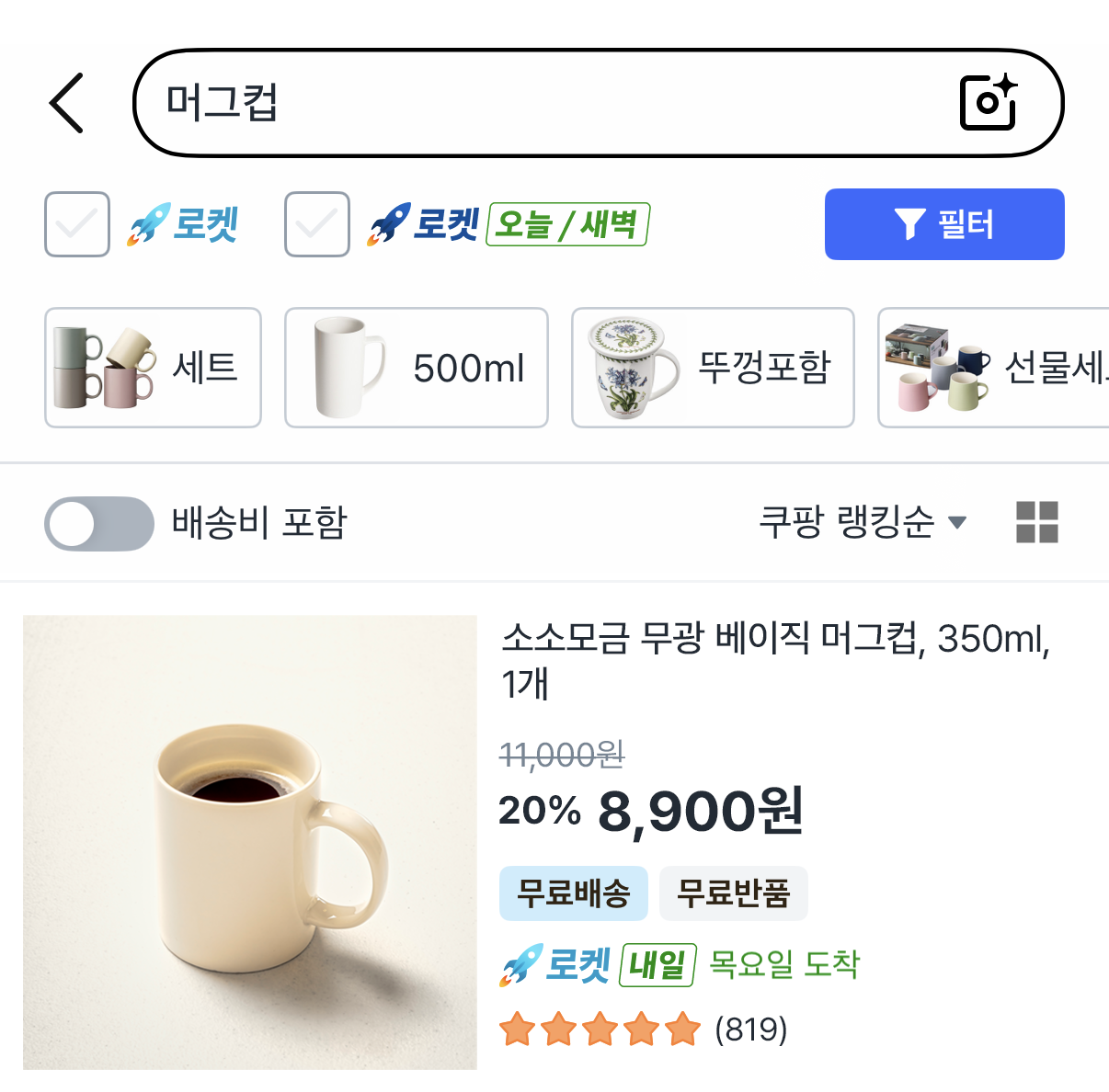Tap the Rocket tomorrow delivery badge on product
The width and height of the screenshot is (1109, 1092).
(598, 965)
